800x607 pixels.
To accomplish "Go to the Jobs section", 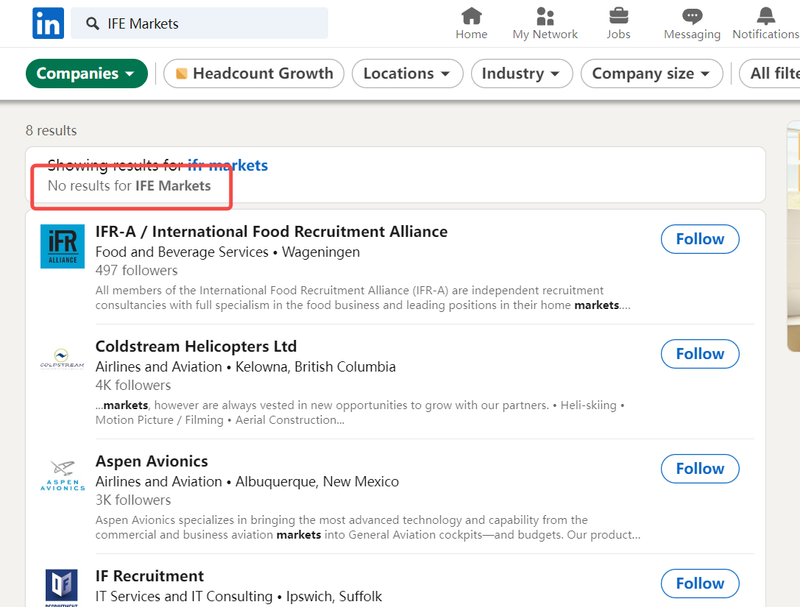I will 618,23.
